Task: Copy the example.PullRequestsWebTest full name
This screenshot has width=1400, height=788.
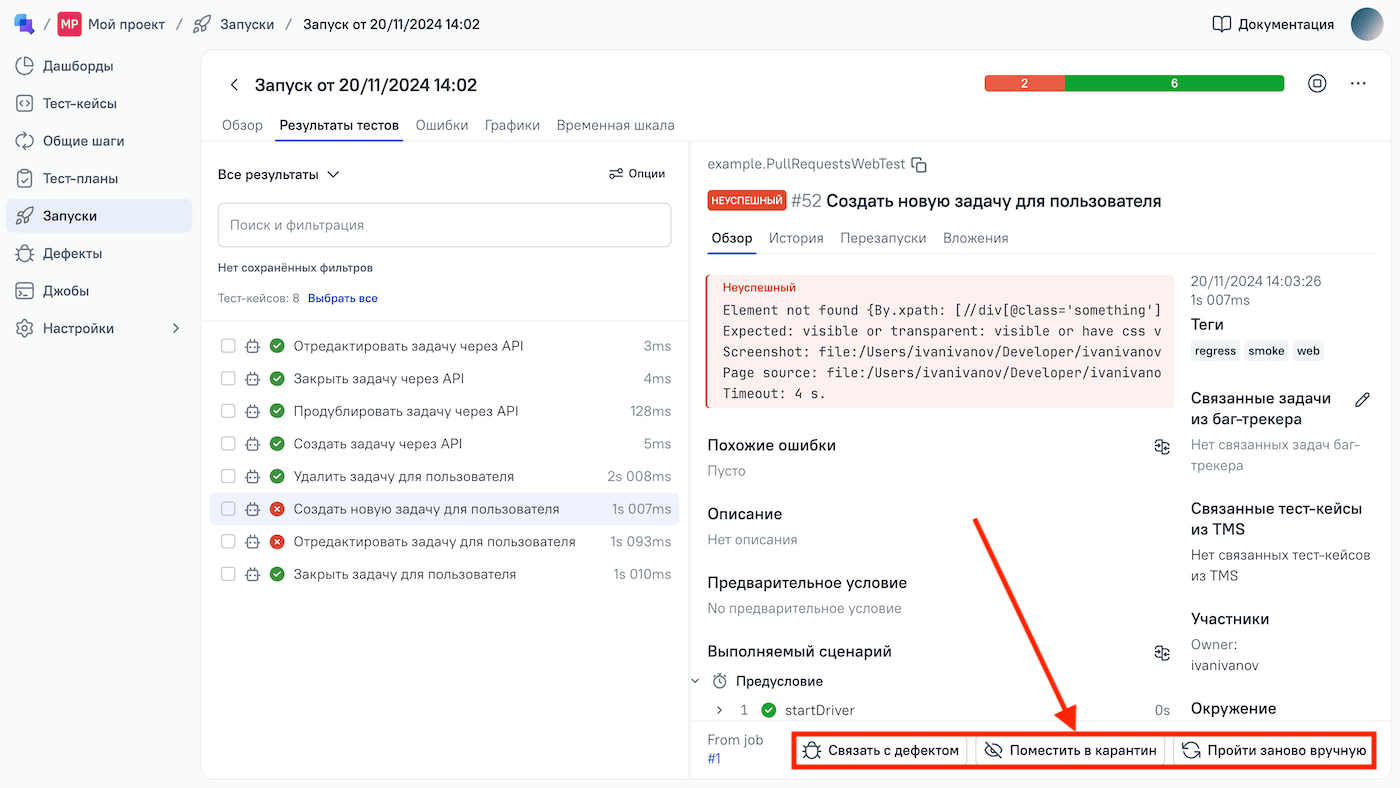Action: pyautogui.click(x=919, y=164)
